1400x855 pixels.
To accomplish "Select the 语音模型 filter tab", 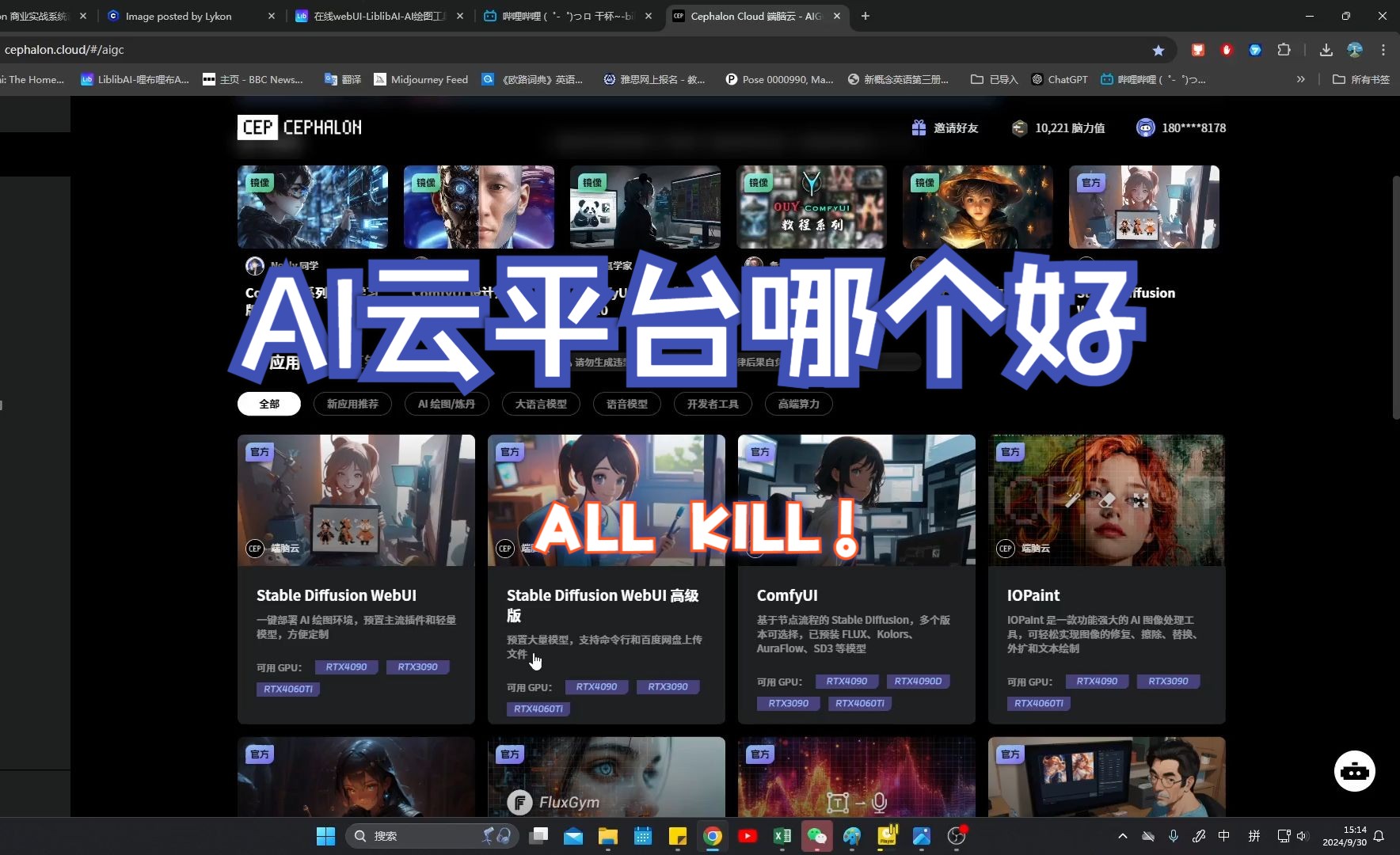I will pyautogui.click(x=627, y=404).
